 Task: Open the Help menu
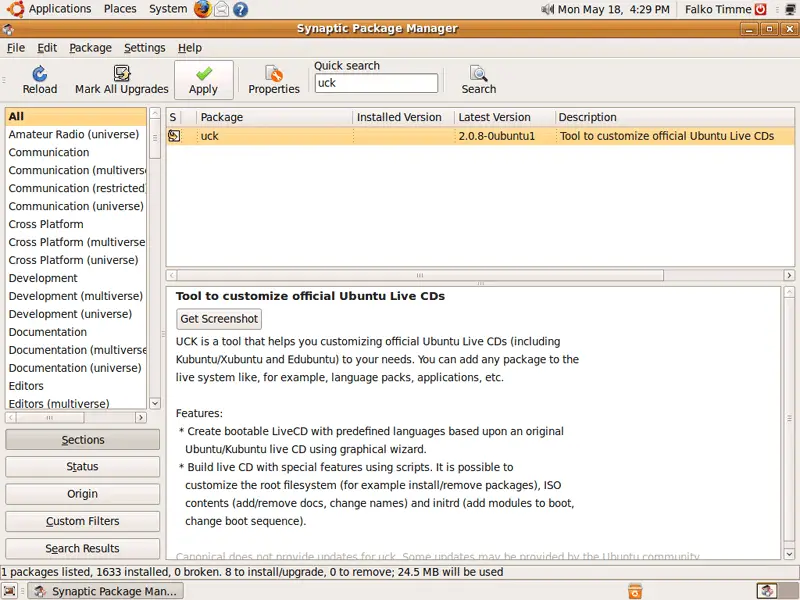pos(190,47)
